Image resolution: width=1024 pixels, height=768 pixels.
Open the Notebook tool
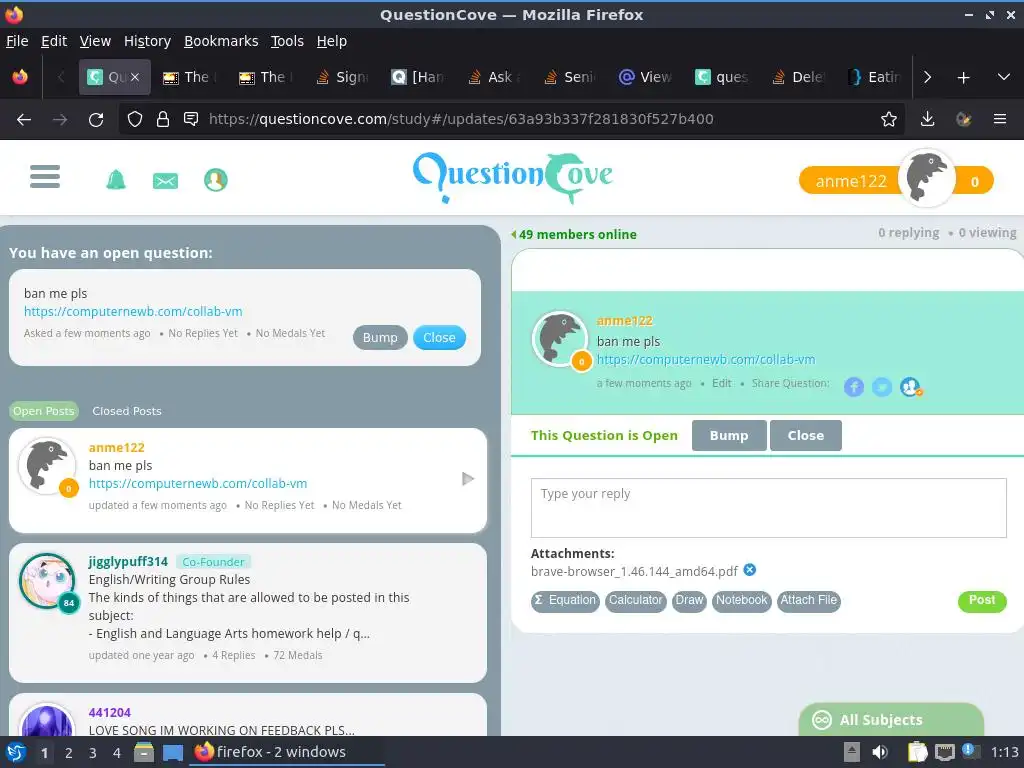(x=741, y=600)
